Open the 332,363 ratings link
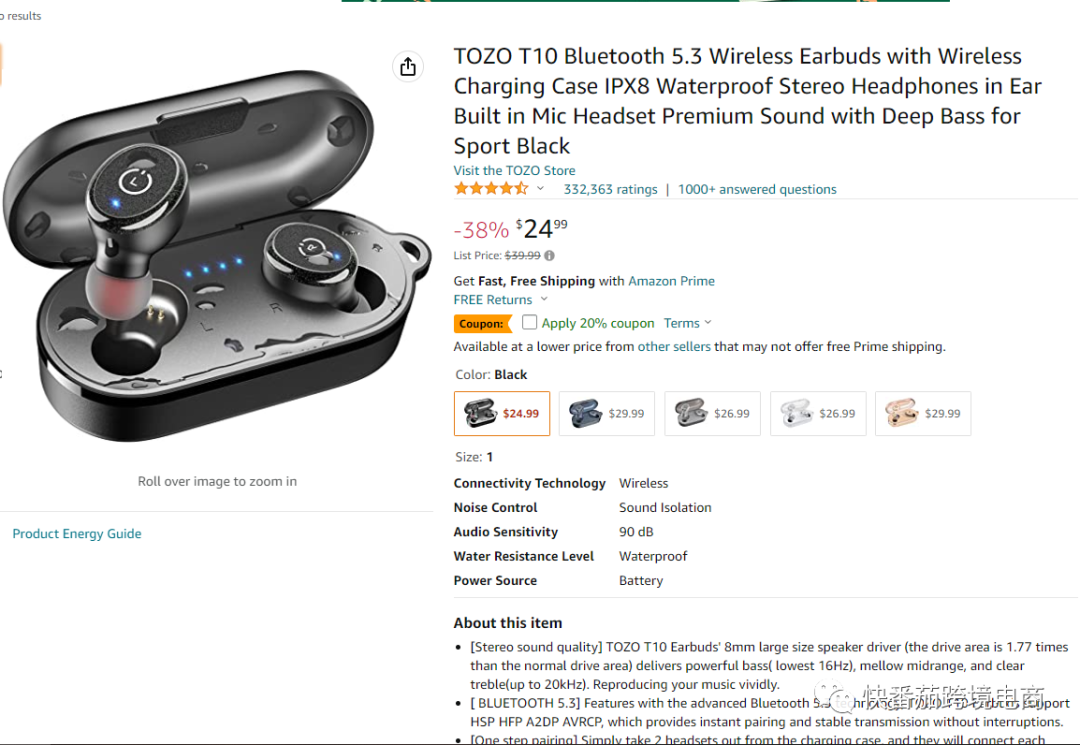The height and width of the screenshot is (745, 1080). coord(610,189)
